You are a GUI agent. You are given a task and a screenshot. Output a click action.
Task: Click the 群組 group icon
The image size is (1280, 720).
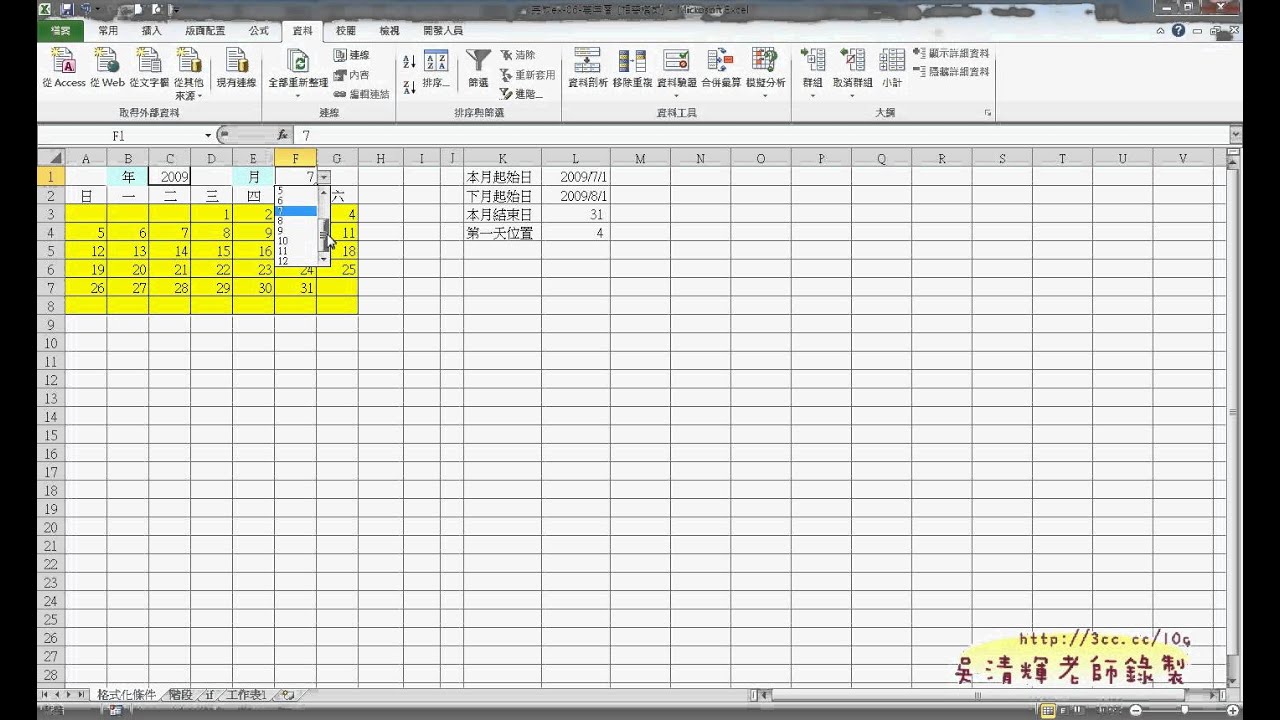coord(812,60)
